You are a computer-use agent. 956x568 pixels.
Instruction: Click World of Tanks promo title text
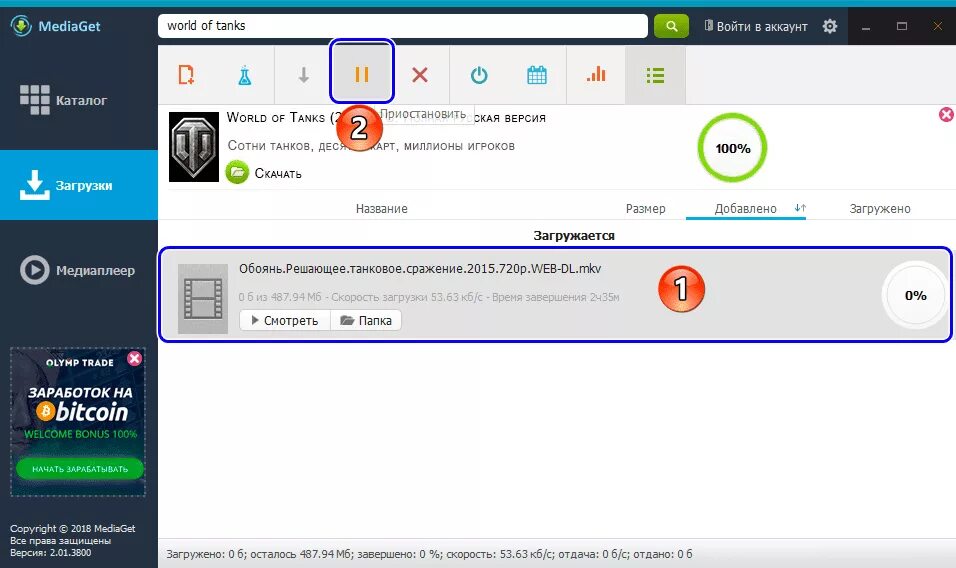386,118
